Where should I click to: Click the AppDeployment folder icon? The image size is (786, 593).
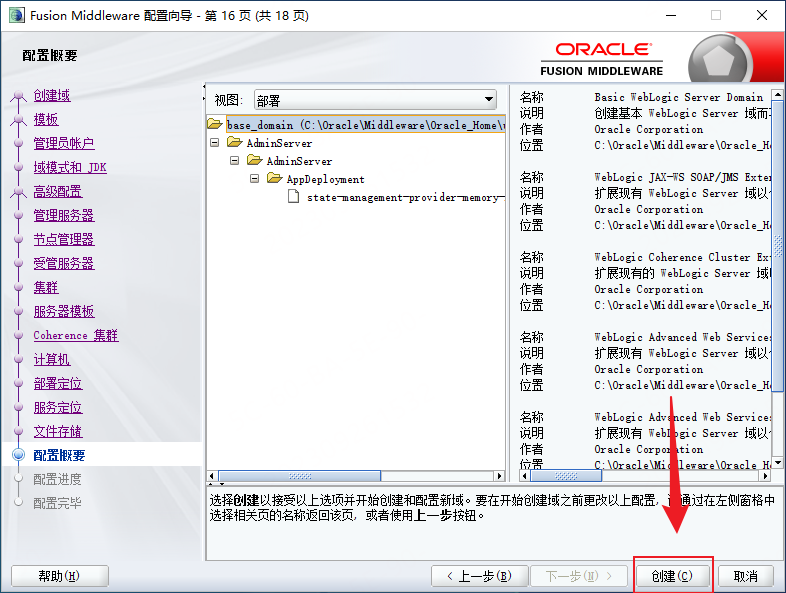pos(275,178)
